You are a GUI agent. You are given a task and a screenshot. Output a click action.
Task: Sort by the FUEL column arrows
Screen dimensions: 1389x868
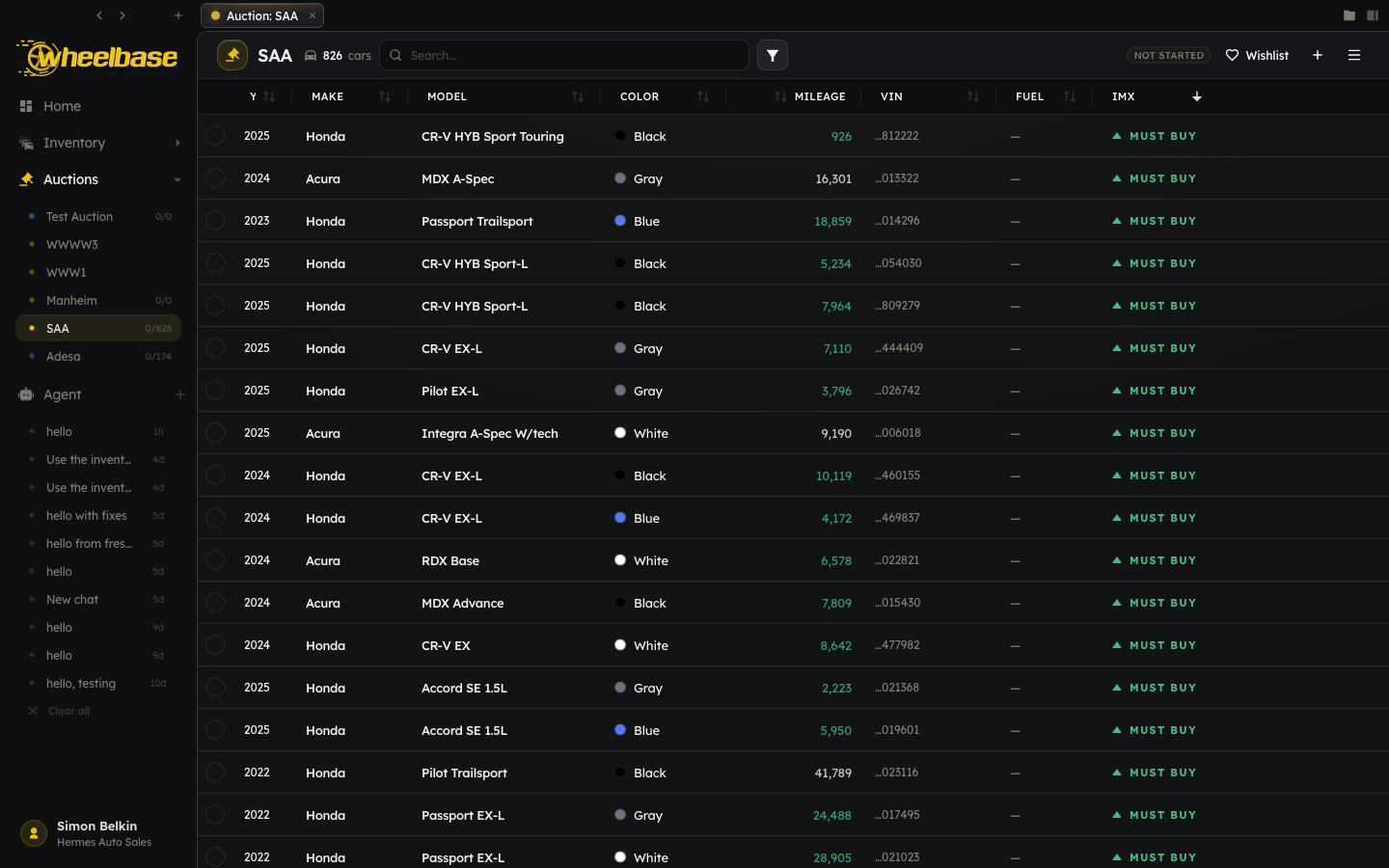click(1070, 96)
